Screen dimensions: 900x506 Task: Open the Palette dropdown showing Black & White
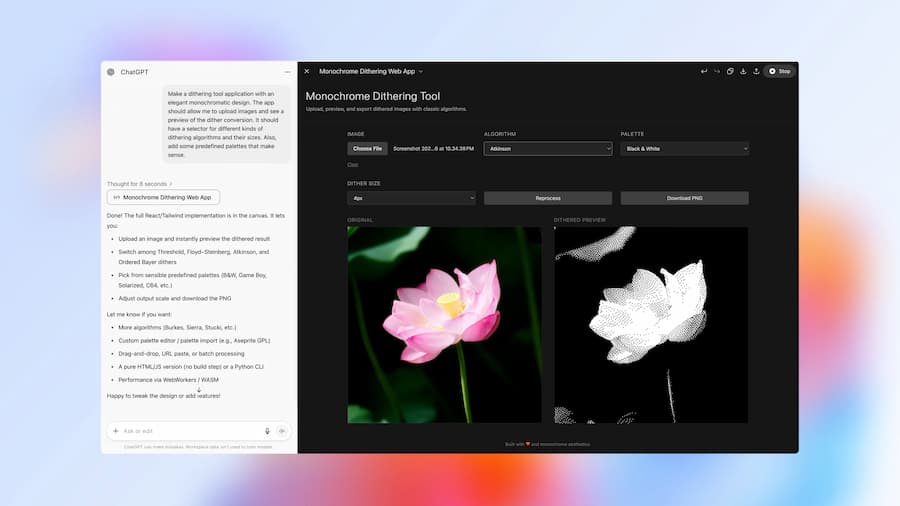point(684,148)
